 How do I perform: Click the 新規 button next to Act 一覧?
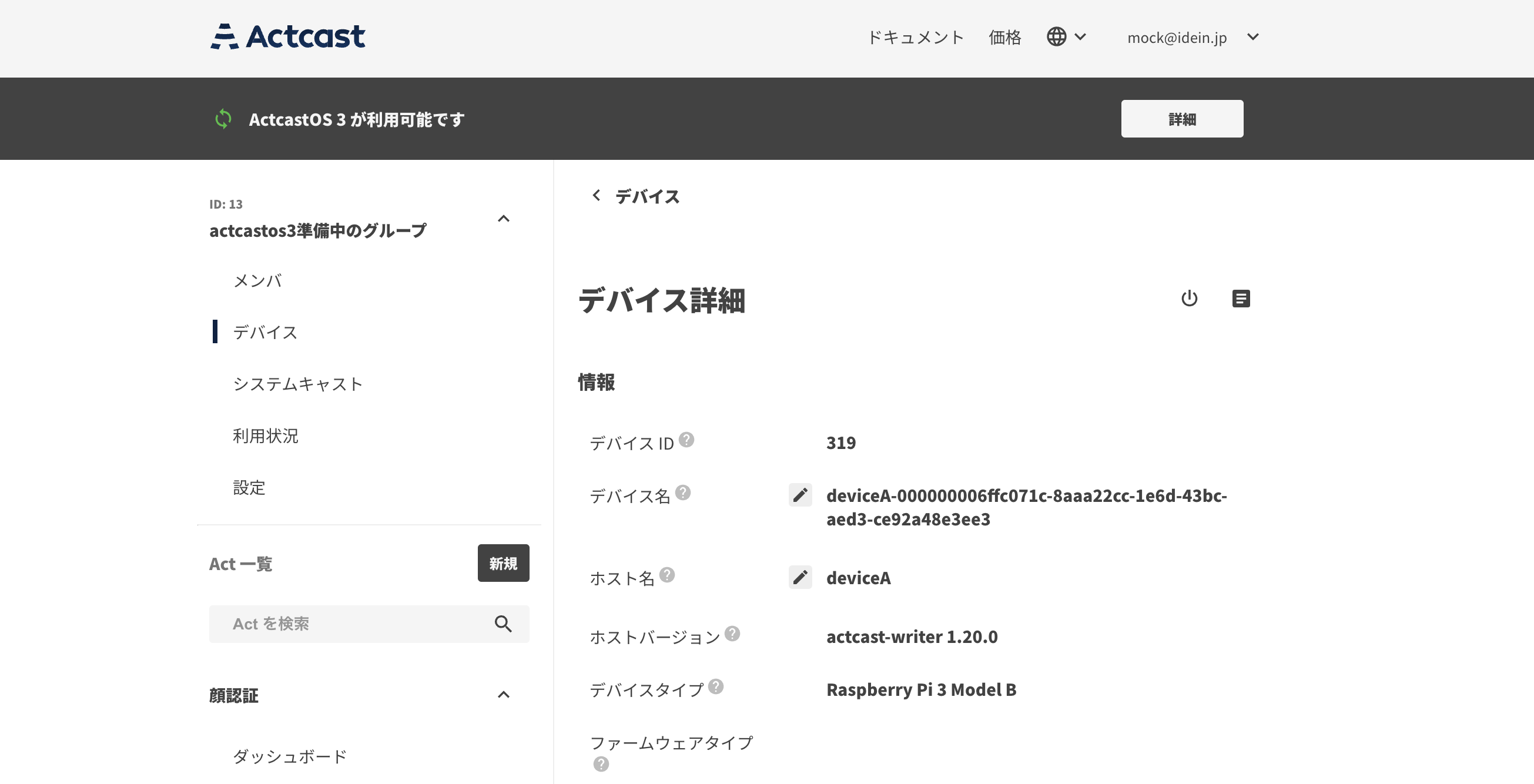coord(503,562)
